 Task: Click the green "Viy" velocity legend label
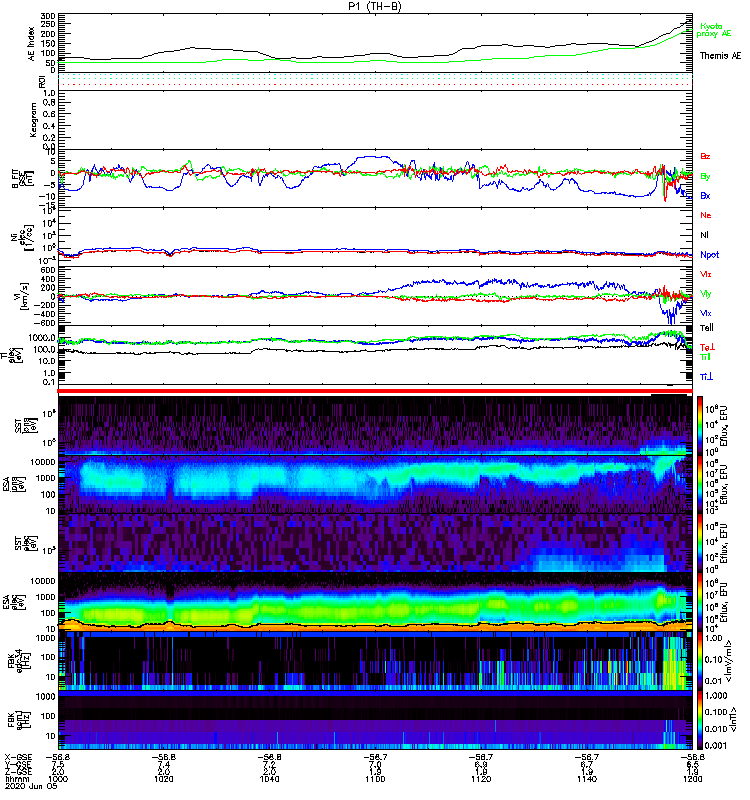coord(706,294)
